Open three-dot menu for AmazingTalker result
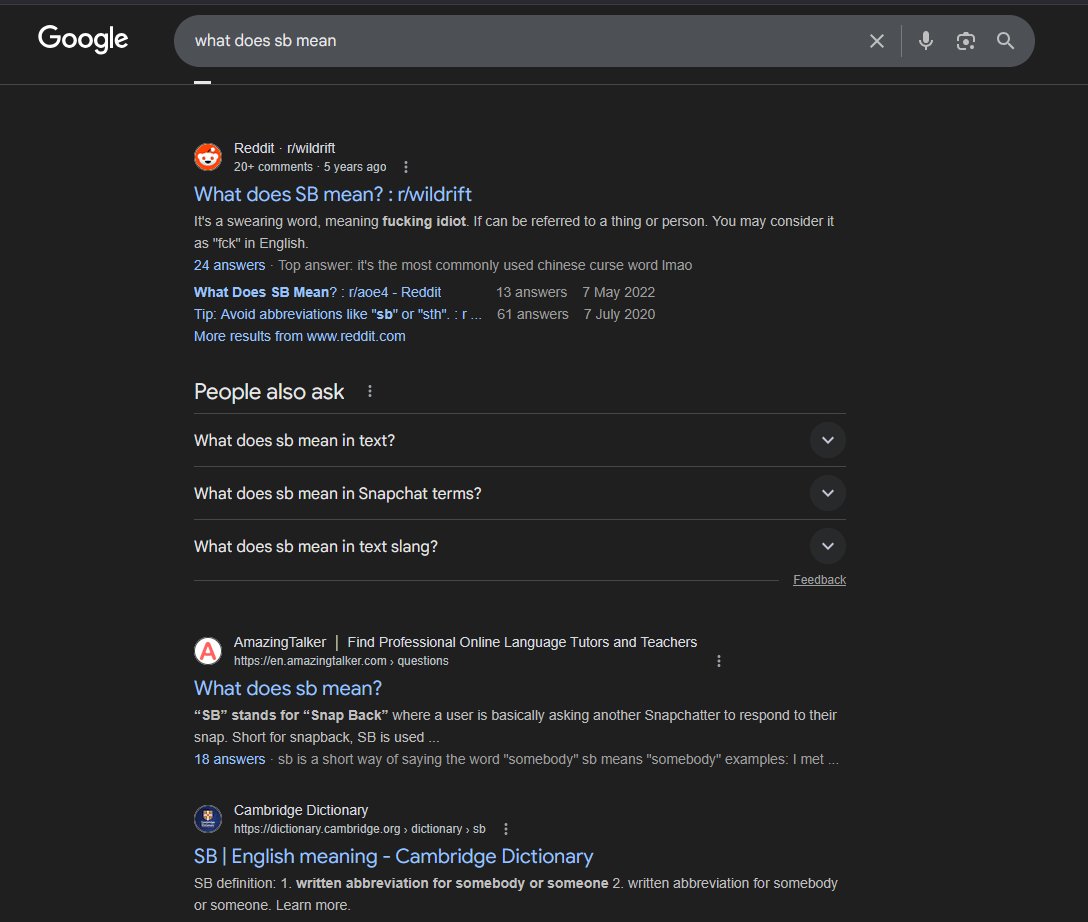 tap(719, 661)
